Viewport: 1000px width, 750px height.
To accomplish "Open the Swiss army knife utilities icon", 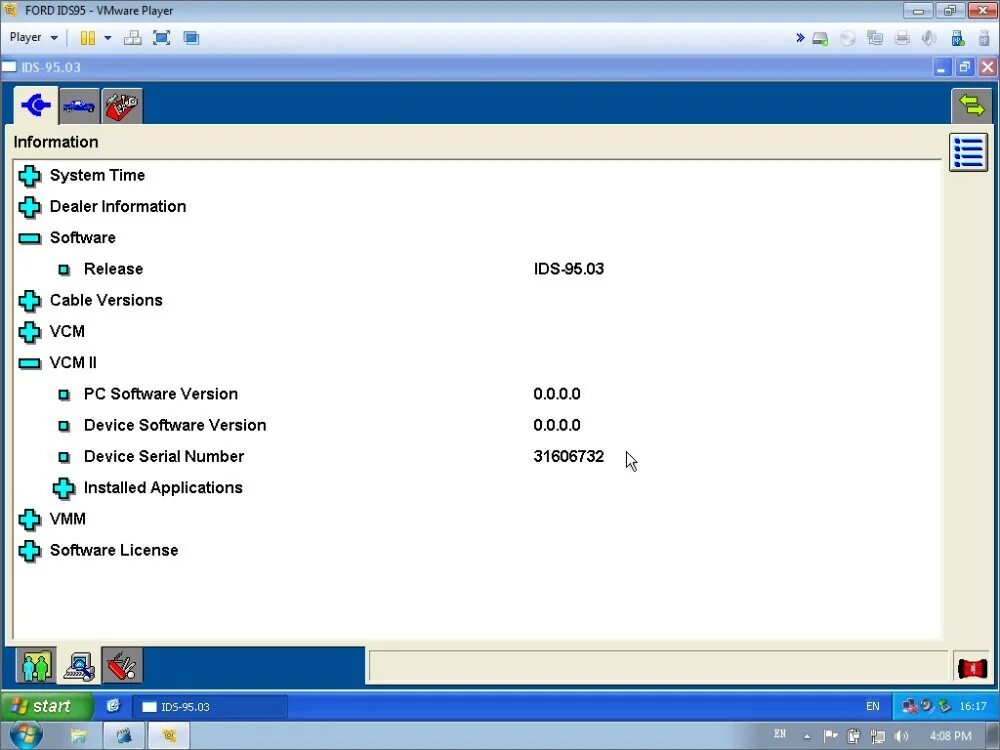I will pos(122,666).
